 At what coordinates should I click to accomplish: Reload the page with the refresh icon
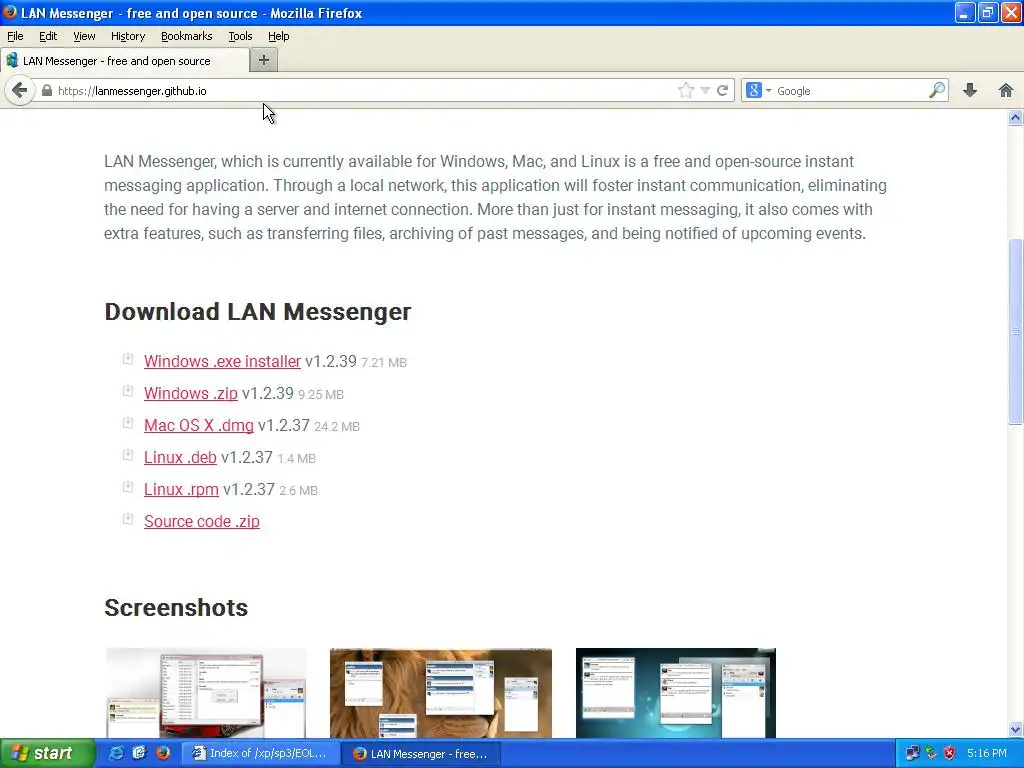pos(722,90)
